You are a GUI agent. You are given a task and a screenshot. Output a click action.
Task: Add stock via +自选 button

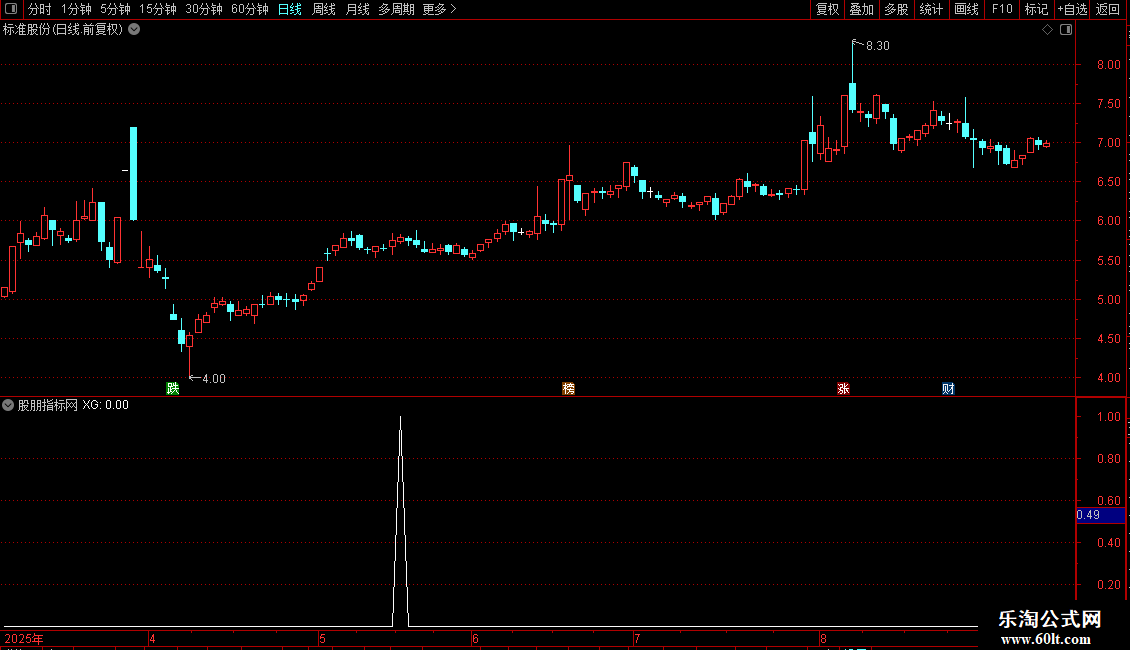pyautogui.click(x=1072, y=9)
